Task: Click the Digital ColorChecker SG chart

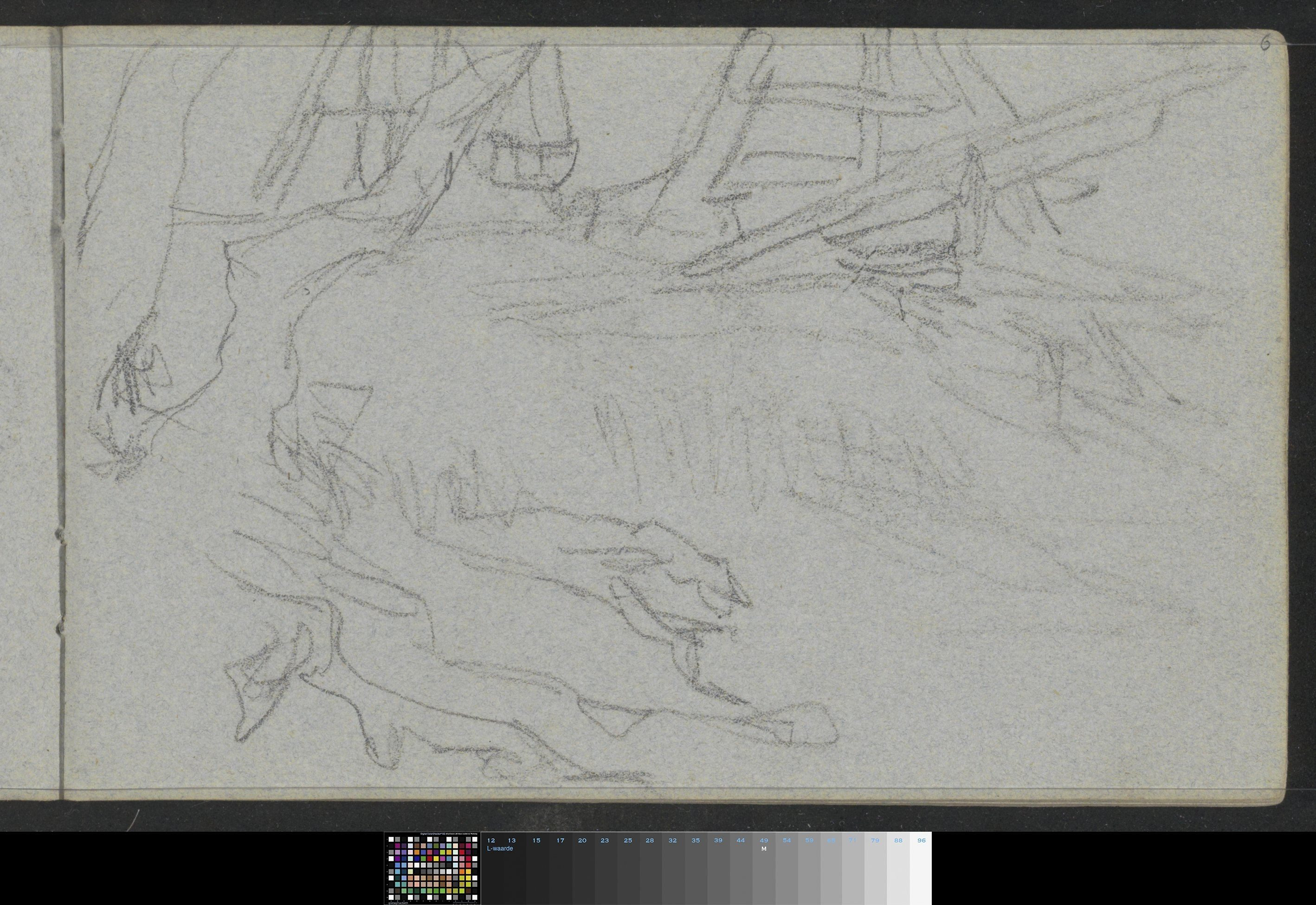Action: (x=432, y=869)
